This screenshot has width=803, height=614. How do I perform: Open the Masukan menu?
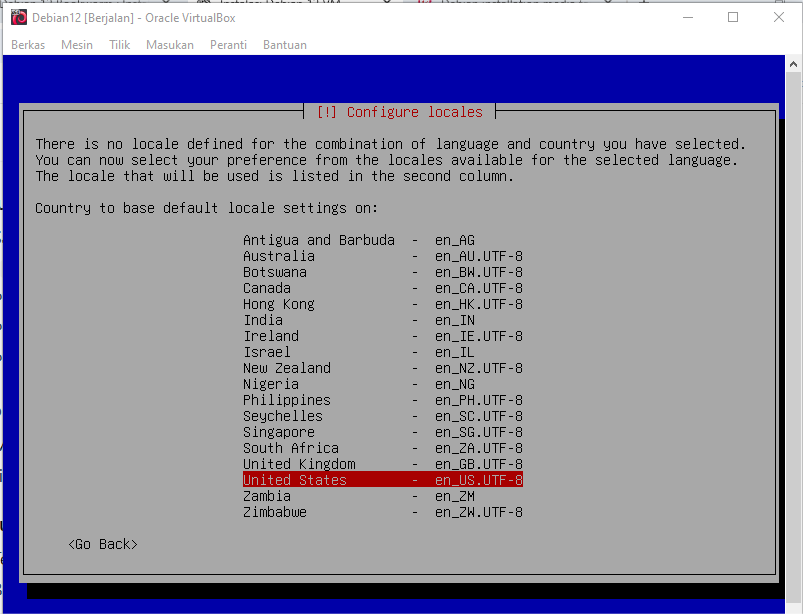pyautogui.click(x=170, y=45)
